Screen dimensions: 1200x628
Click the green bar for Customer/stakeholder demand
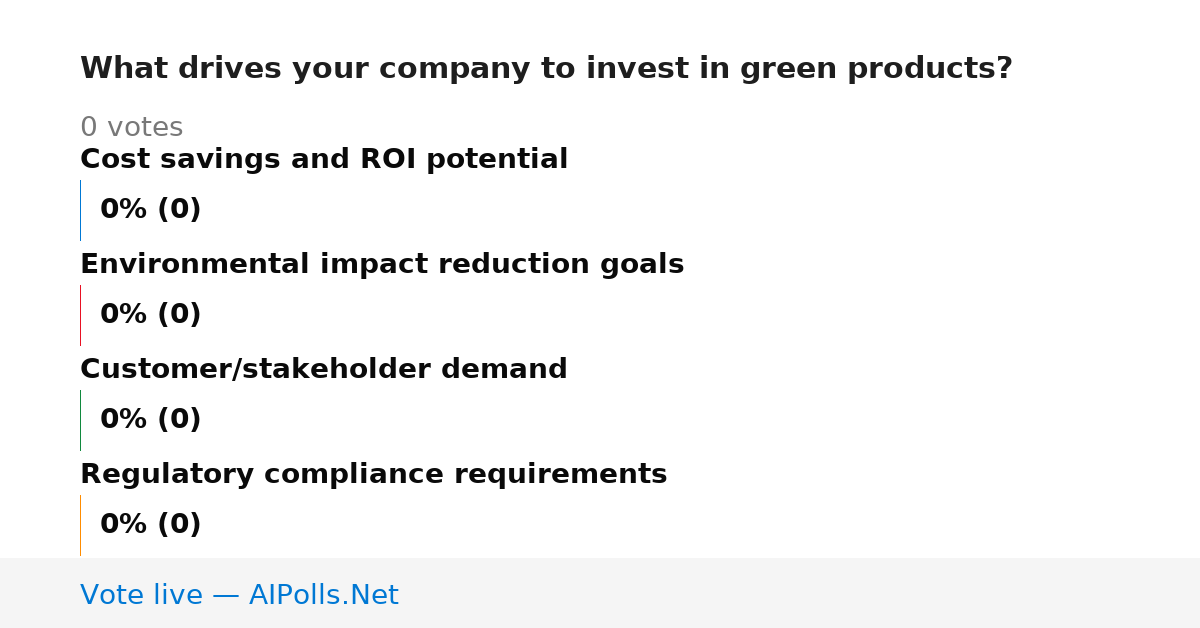click(80, 420)
